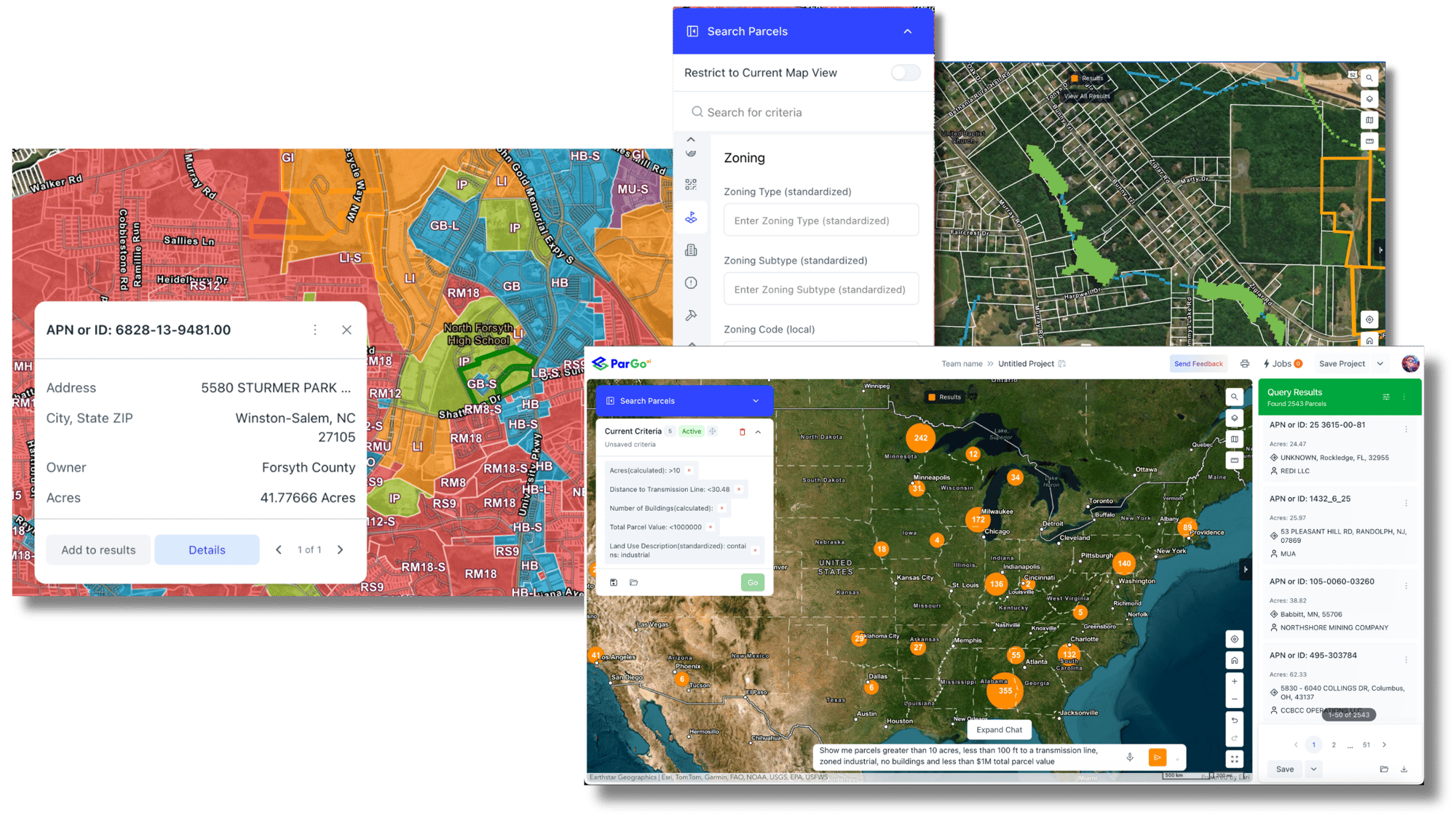The width and height of the screenshot is (1456, 818).
Task: Click the print icon in header
Action: point(1244,364)
